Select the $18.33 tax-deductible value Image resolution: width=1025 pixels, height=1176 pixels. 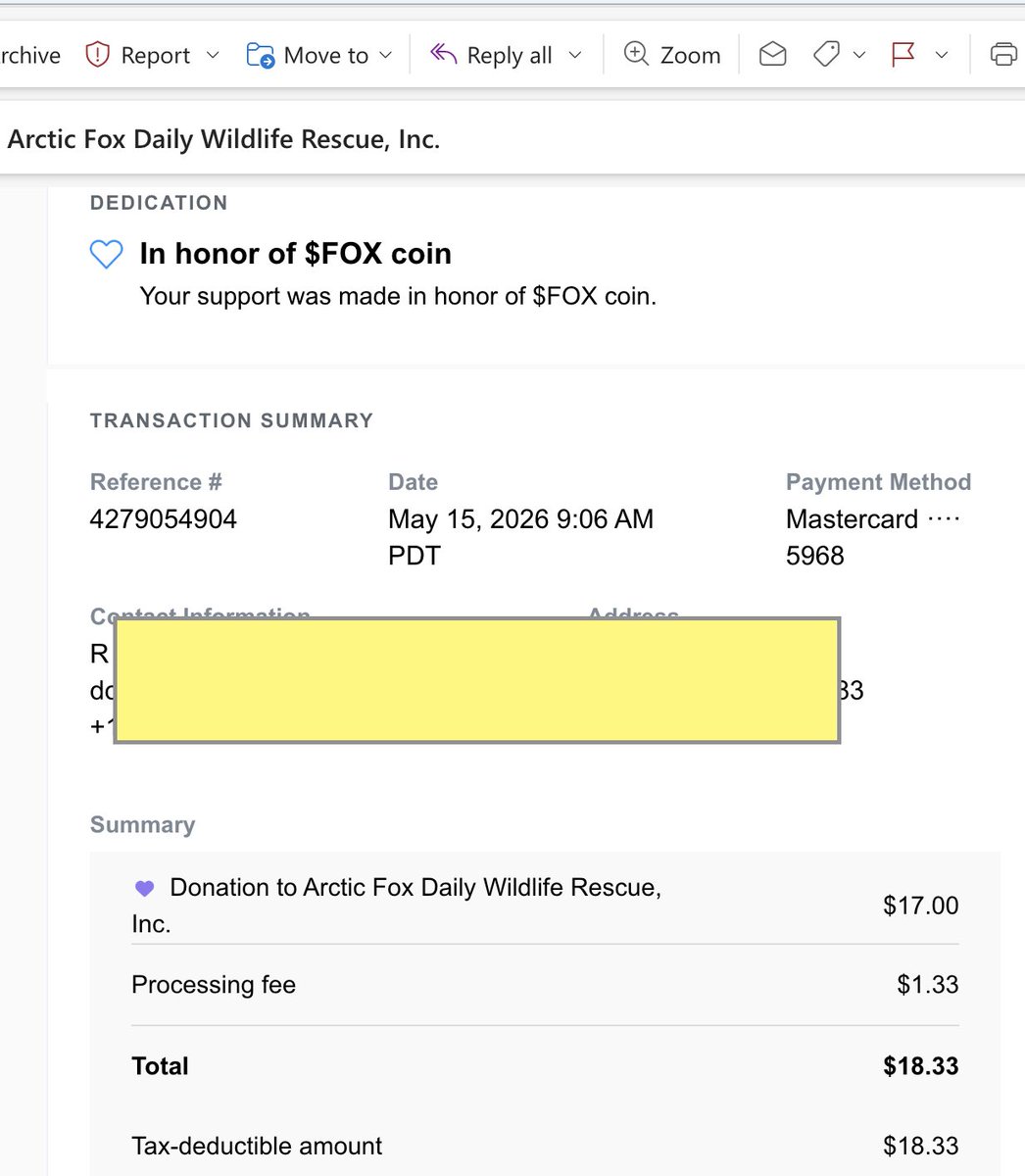[920, 1146]
